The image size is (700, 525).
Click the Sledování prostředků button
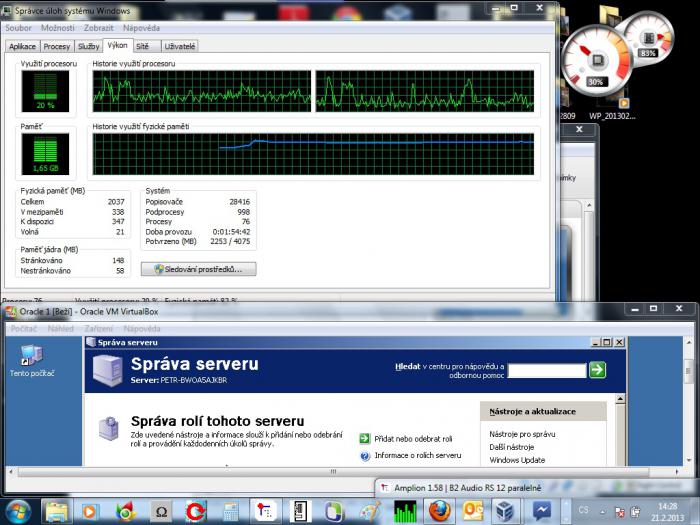[198, 269]
